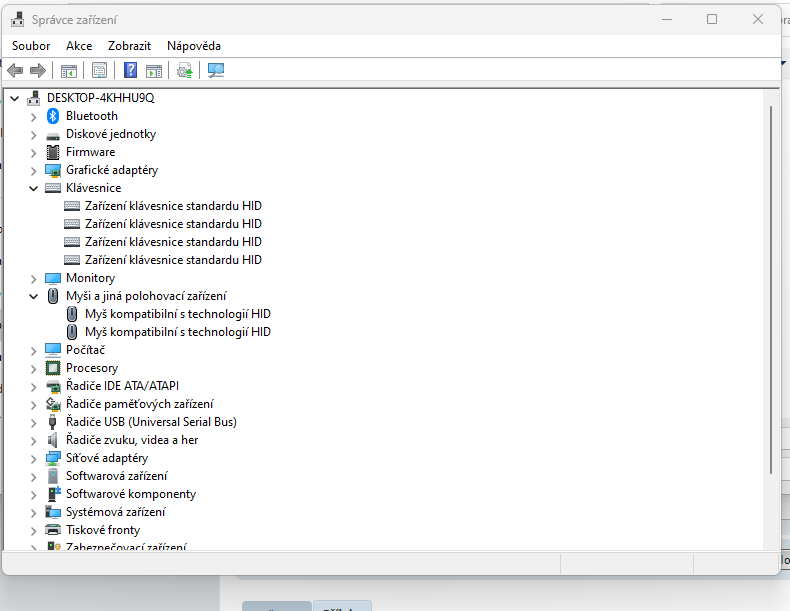
Task: Collapse the Klávesnice category
Action: (x=33, y=188)
